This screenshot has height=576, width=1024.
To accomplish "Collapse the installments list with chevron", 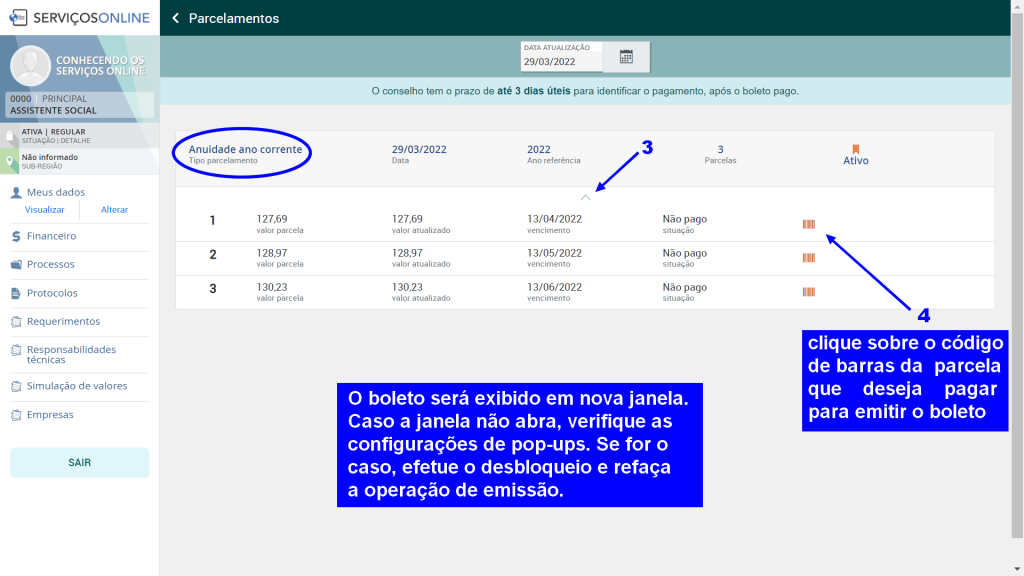I will point(585,197).
